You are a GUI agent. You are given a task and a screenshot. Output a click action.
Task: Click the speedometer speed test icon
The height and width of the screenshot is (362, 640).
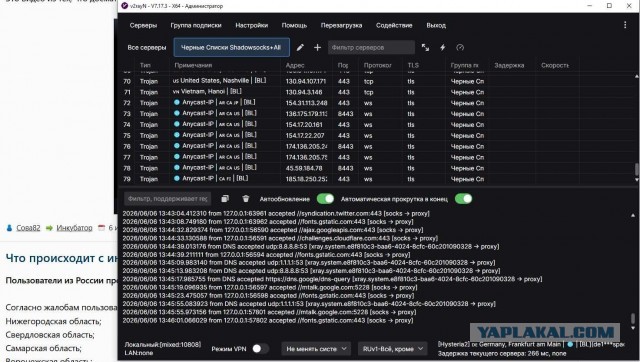tap(460, 47)
